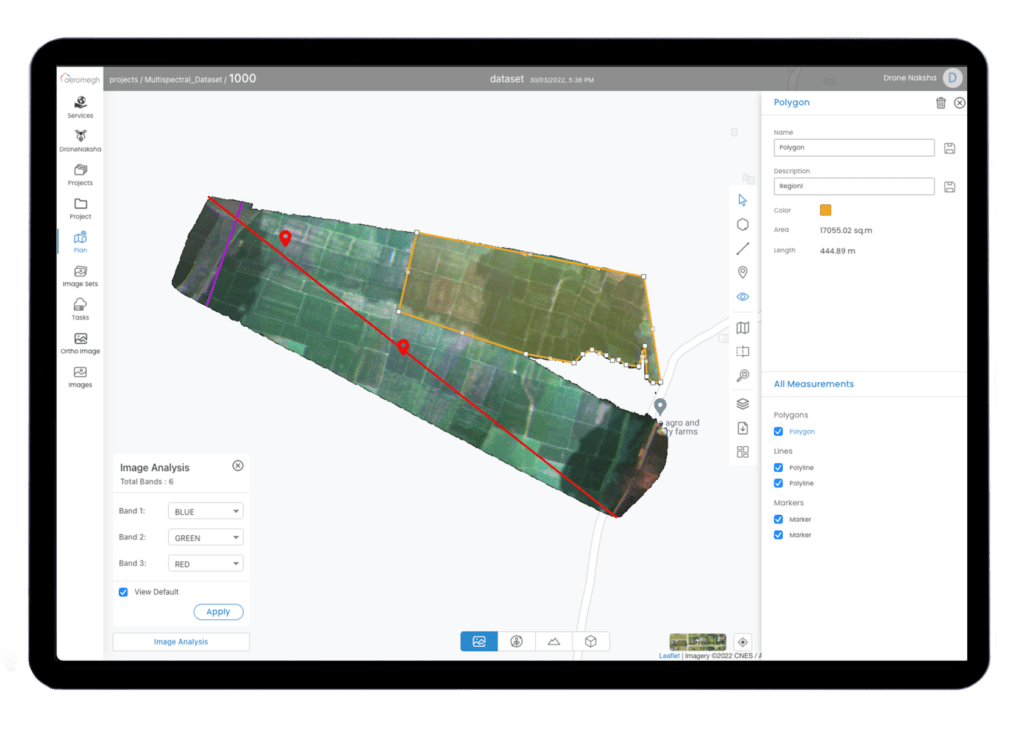Click the orange polygon color swatch

tap(826, 210)
